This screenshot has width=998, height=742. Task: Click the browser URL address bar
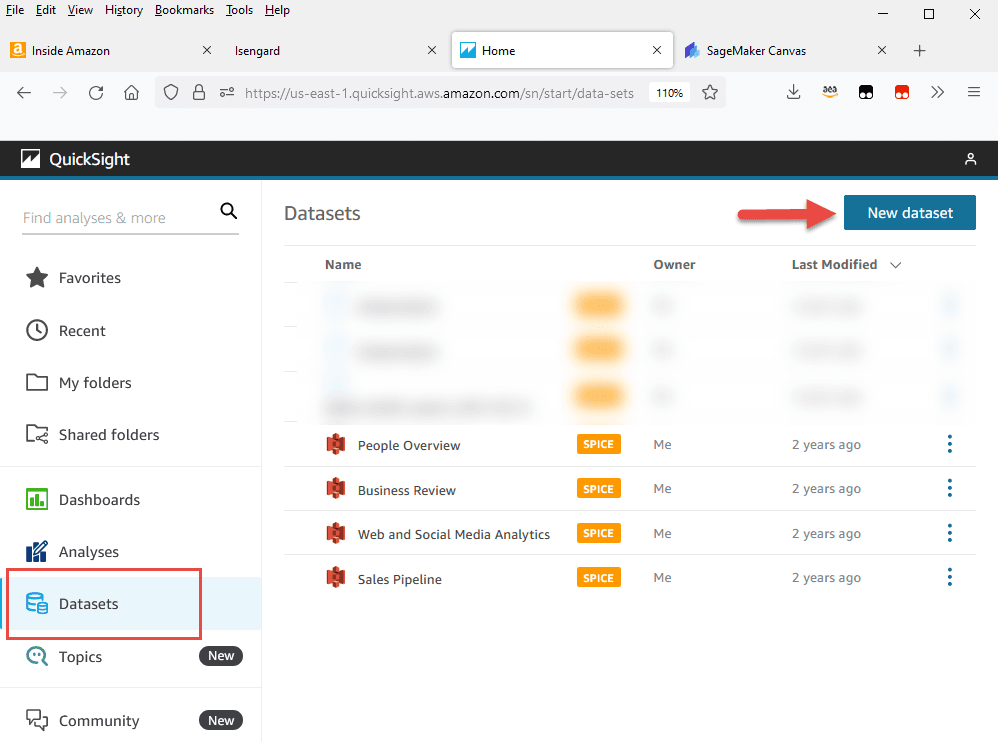pyautogui.click(x=439, y=94)
